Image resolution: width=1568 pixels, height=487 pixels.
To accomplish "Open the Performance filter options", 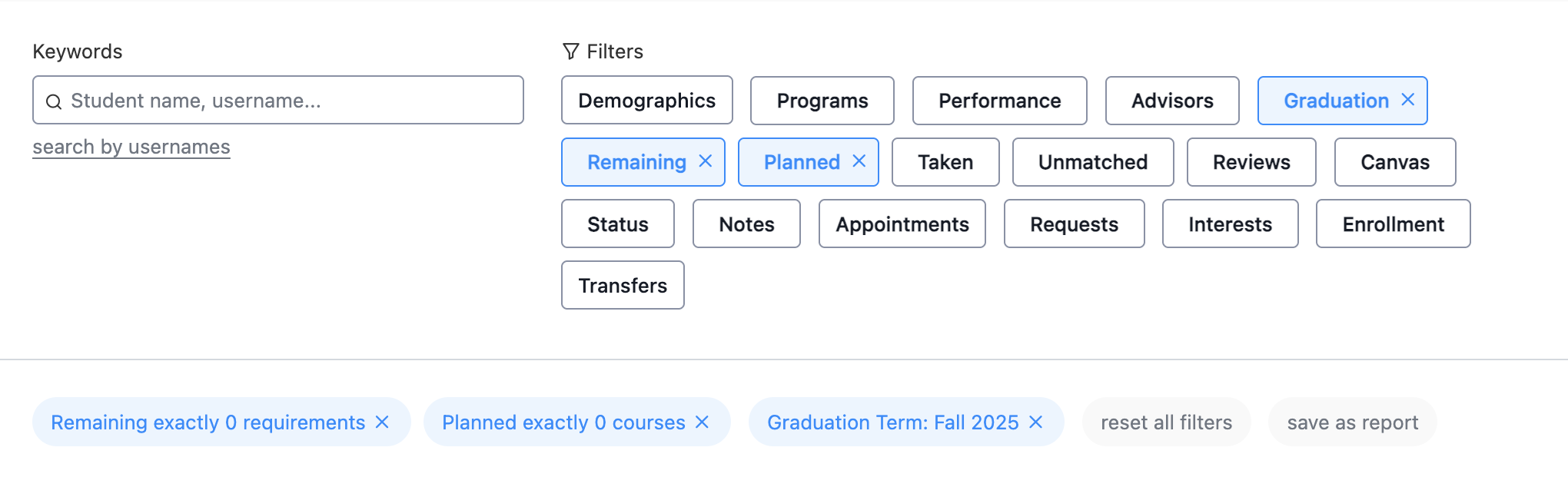I will (x=999, y=101).
